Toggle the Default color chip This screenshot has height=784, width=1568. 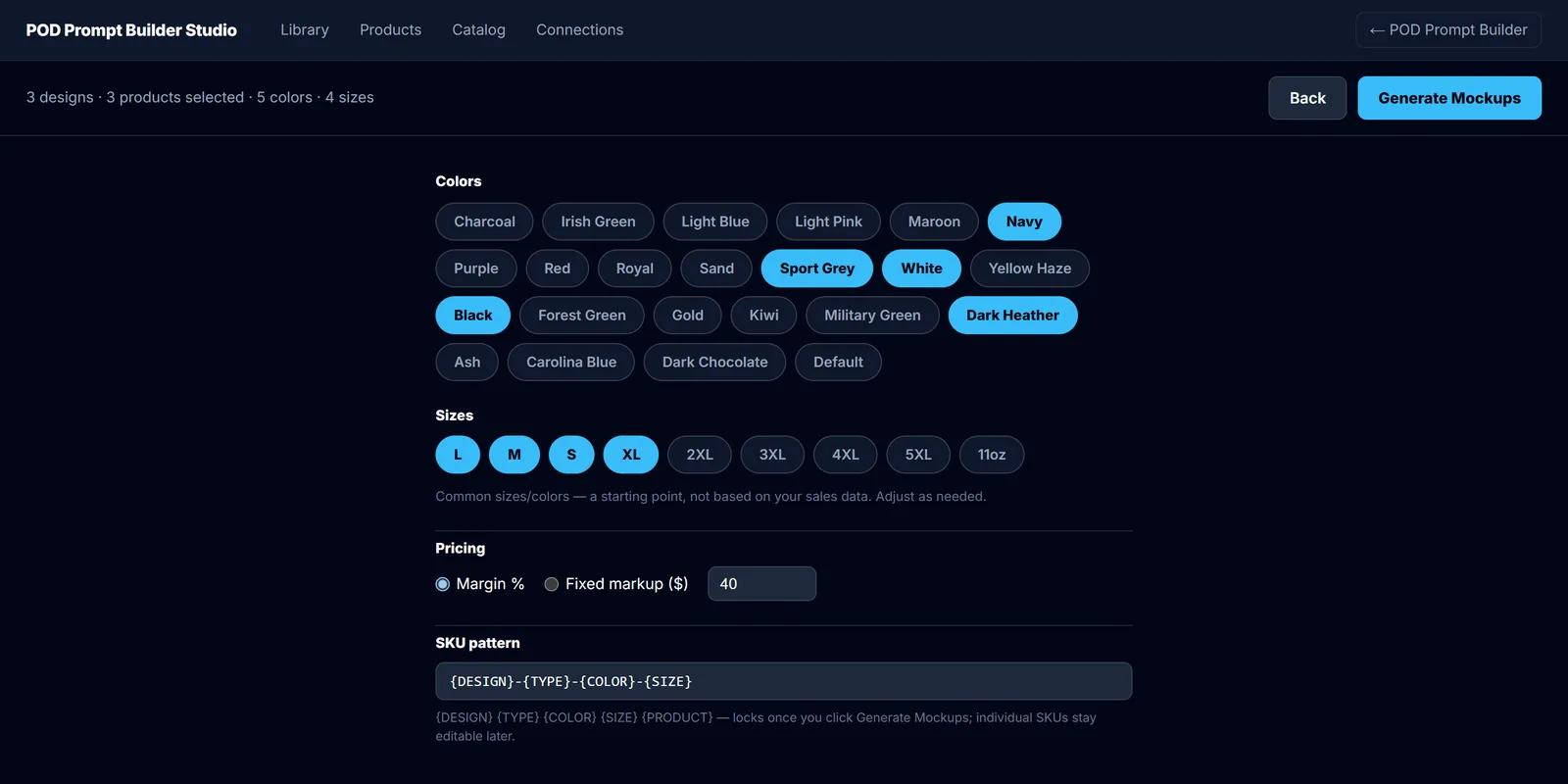click(x=839, y=363)
